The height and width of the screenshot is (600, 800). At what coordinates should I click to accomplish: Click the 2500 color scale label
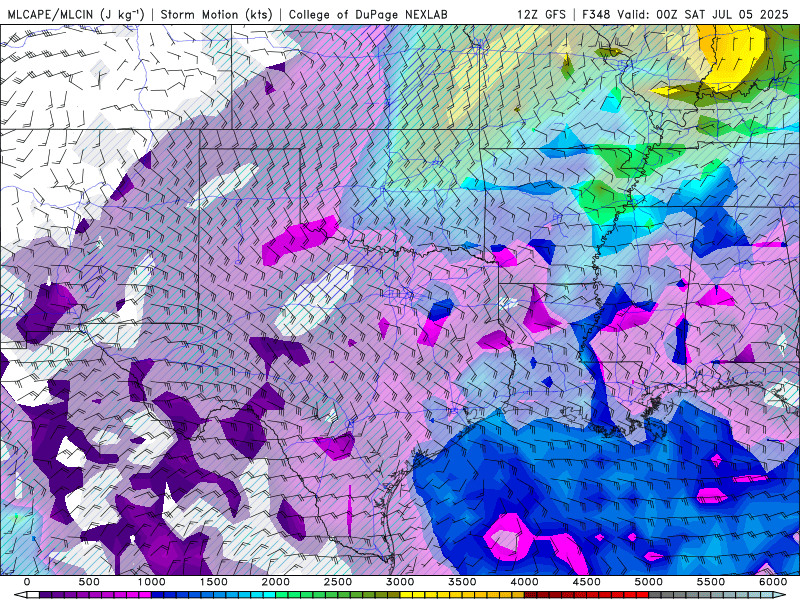pos(338,582)
